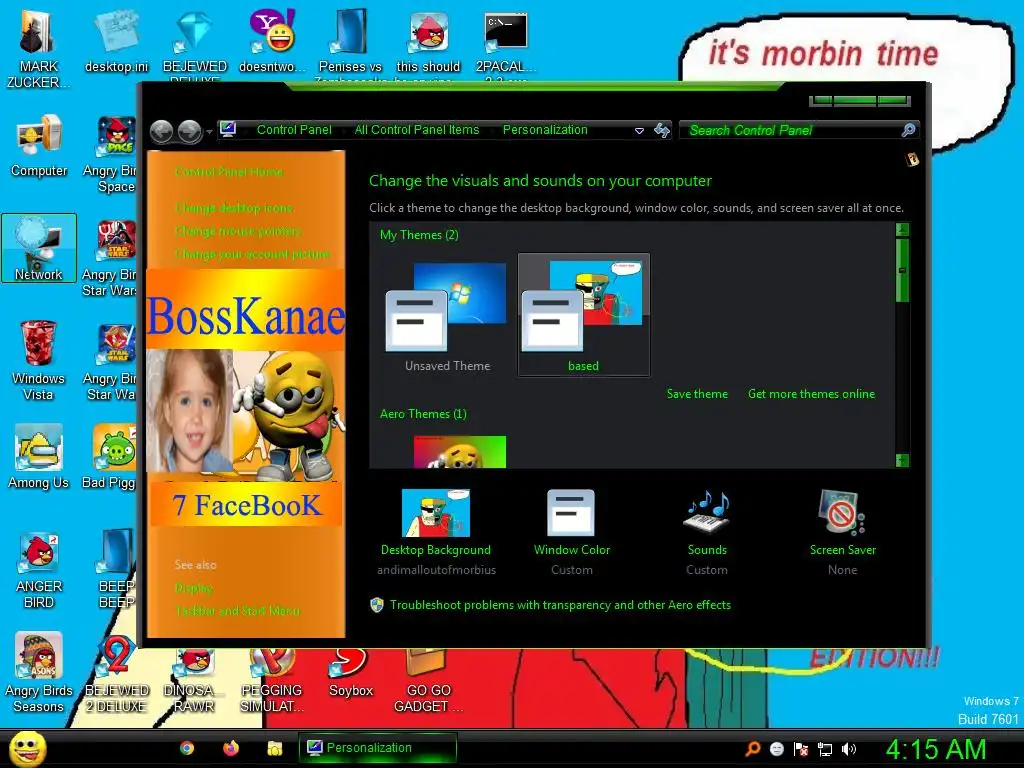
Task: Click the search magnifier icon
Action: point(908,130)
